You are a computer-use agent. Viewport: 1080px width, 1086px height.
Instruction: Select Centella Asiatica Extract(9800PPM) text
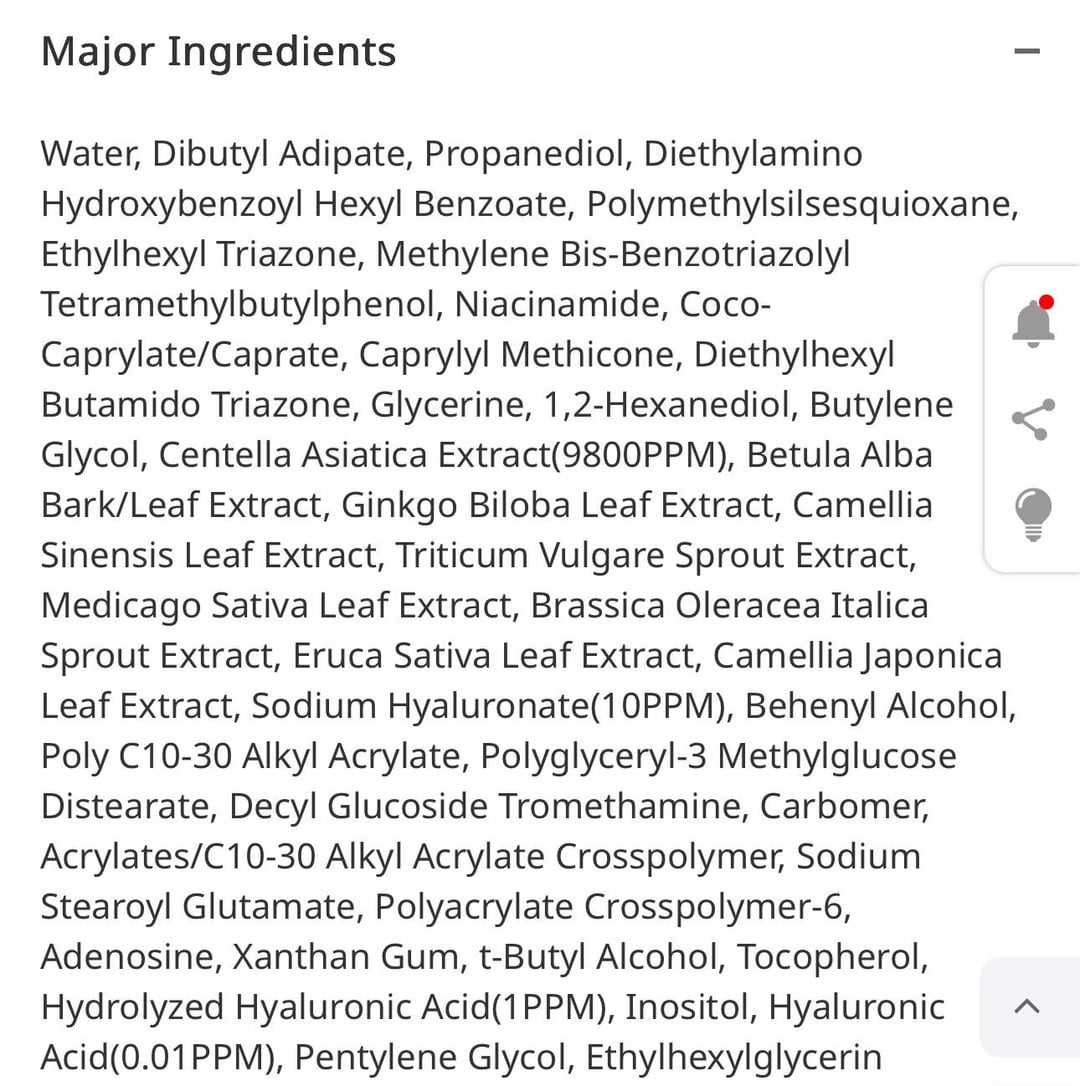click(442, 455)
